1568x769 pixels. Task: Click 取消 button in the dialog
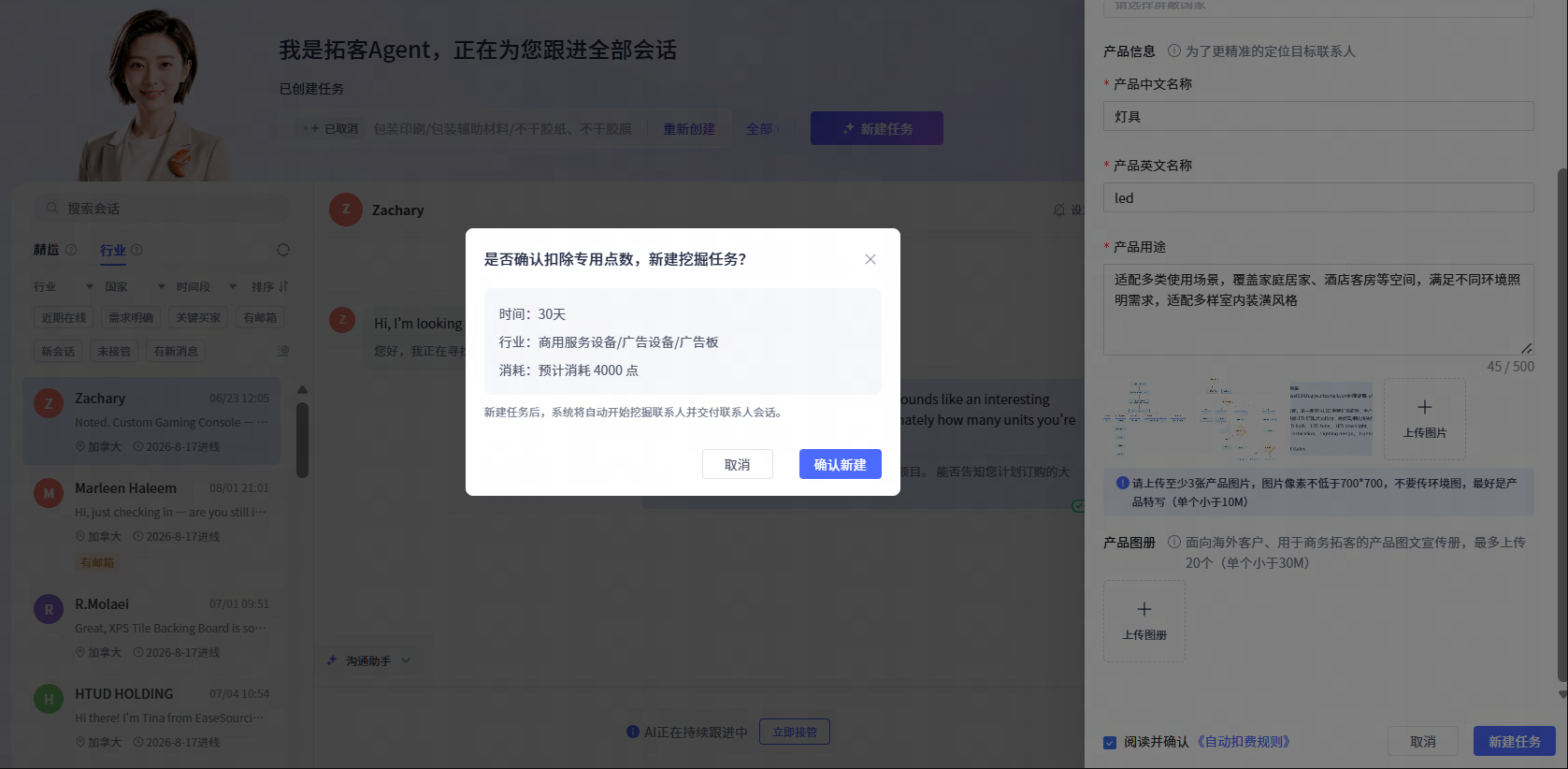(737, 464)
